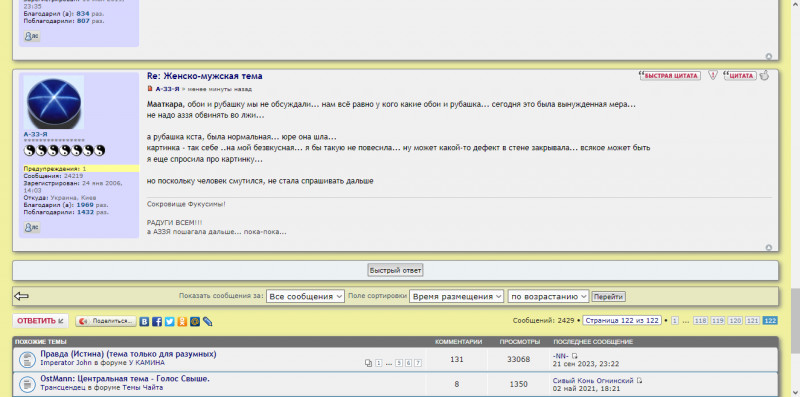
Task: View the А-ЗЗ-Я star sapphire avatar
Action: pyautogui.click(x=54, y=103)
